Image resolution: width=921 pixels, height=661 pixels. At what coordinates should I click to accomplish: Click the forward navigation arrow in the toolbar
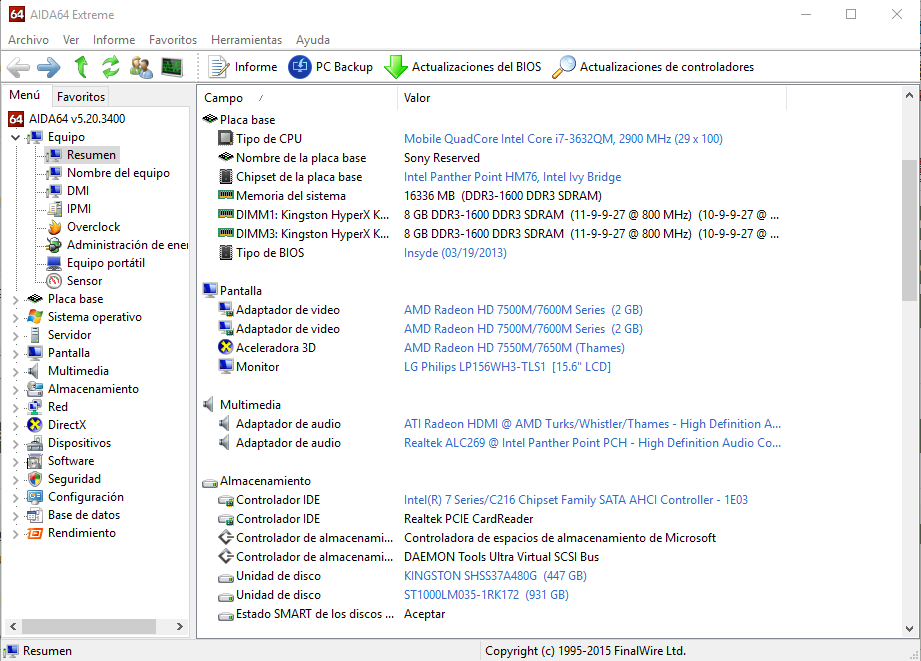pyautogui.click(x=48, y=67)
